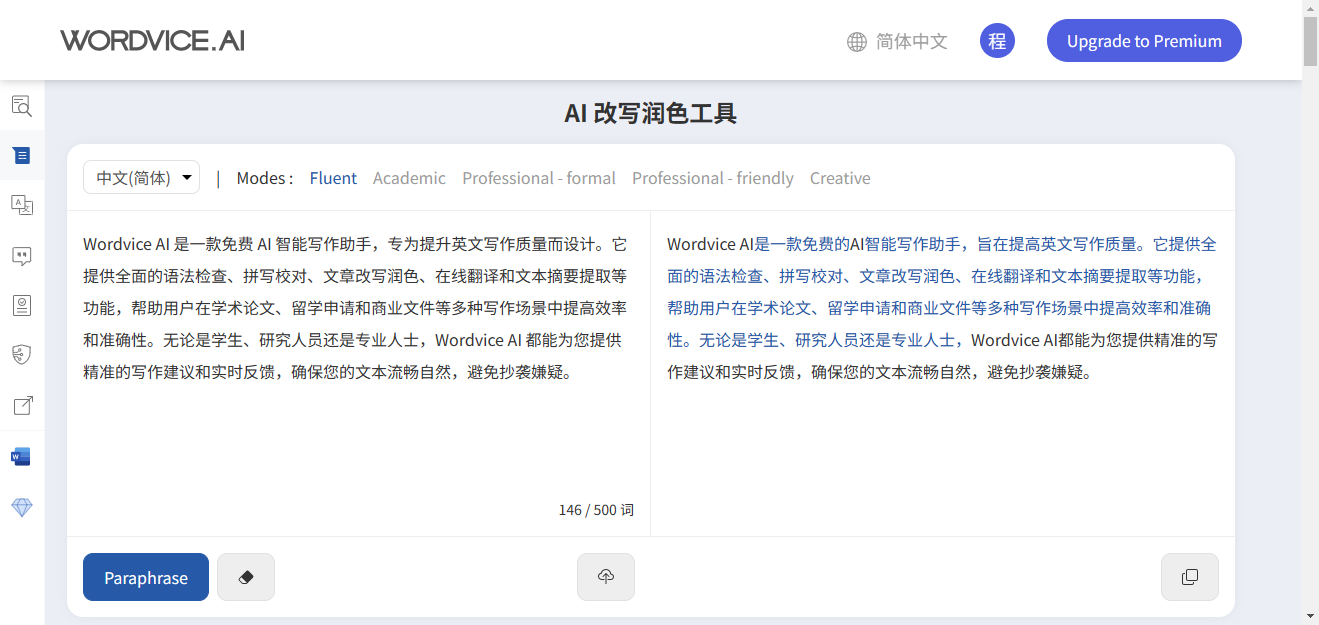
Task: Open the user avatar 程
Action: 997,41
